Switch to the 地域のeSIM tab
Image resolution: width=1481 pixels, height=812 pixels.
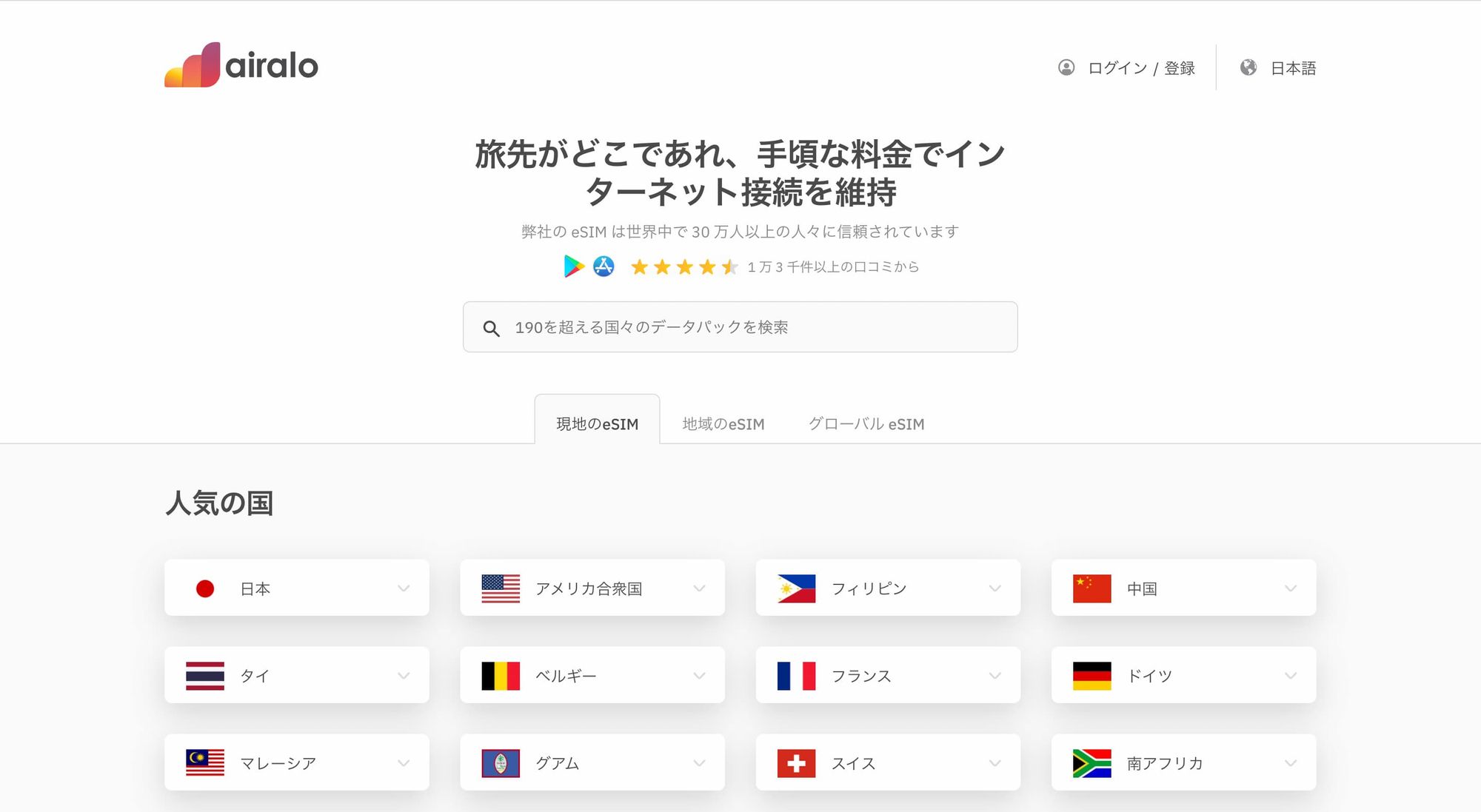pyautogui.click(x=723, y=424)
